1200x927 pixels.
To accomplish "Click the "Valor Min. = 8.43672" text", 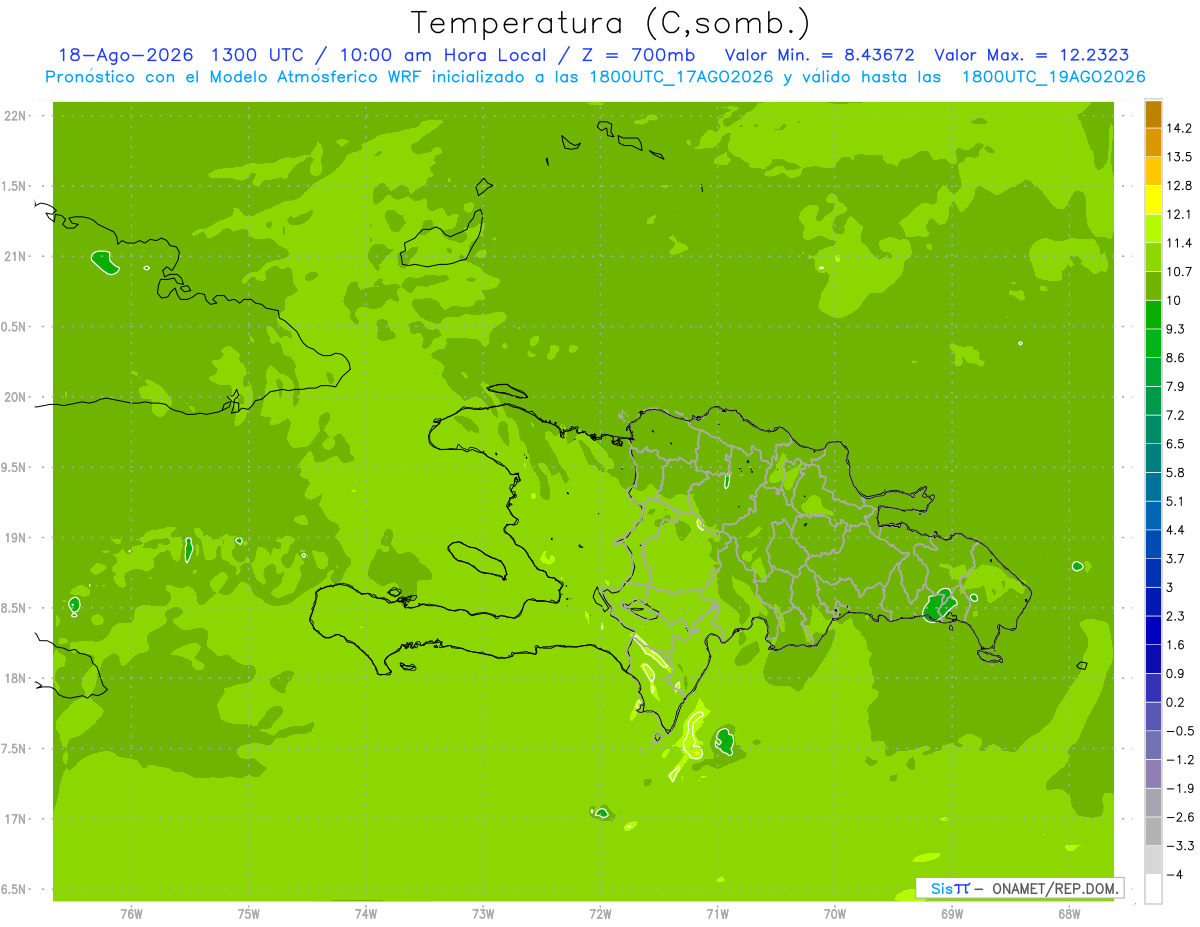I will pos(819,55).
